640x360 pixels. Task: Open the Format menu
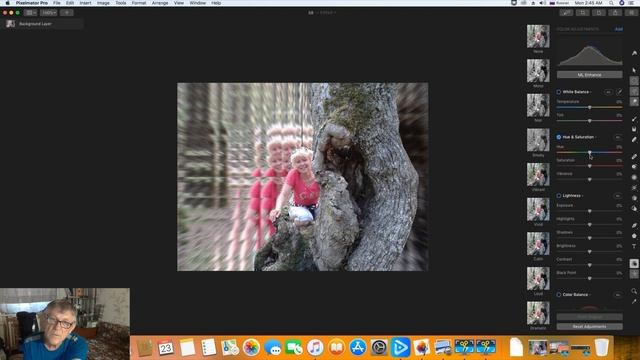(139, 3)
